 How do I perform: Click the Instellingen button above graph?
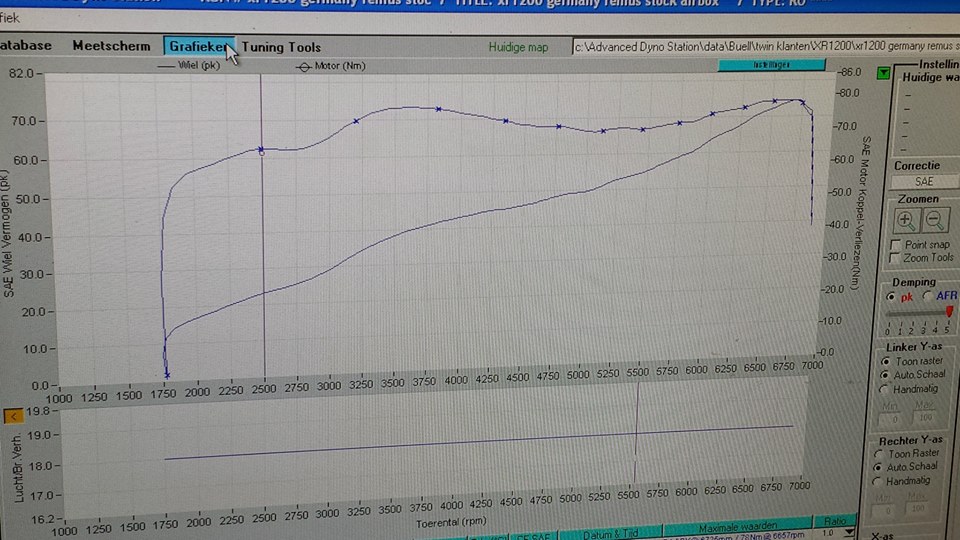coord(771,65)
